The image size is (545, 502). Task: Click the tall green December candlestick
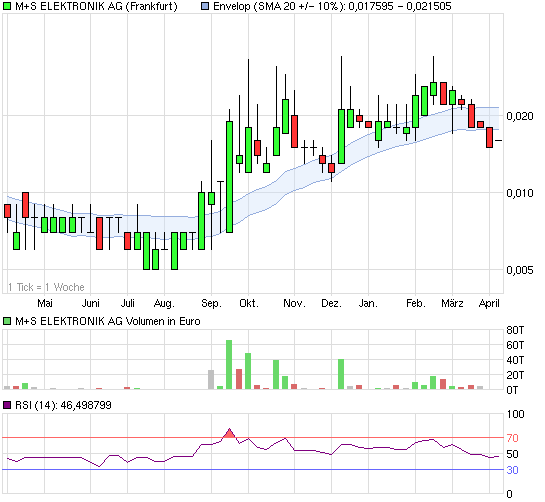(x=341, y=136)
